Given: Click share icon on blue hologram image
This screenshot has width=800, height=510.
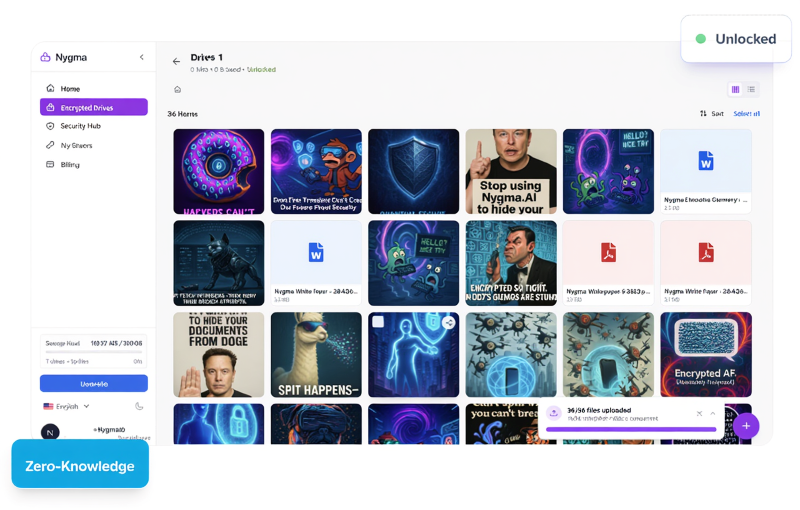Looking at the screenshot, I should coord(448,322).
